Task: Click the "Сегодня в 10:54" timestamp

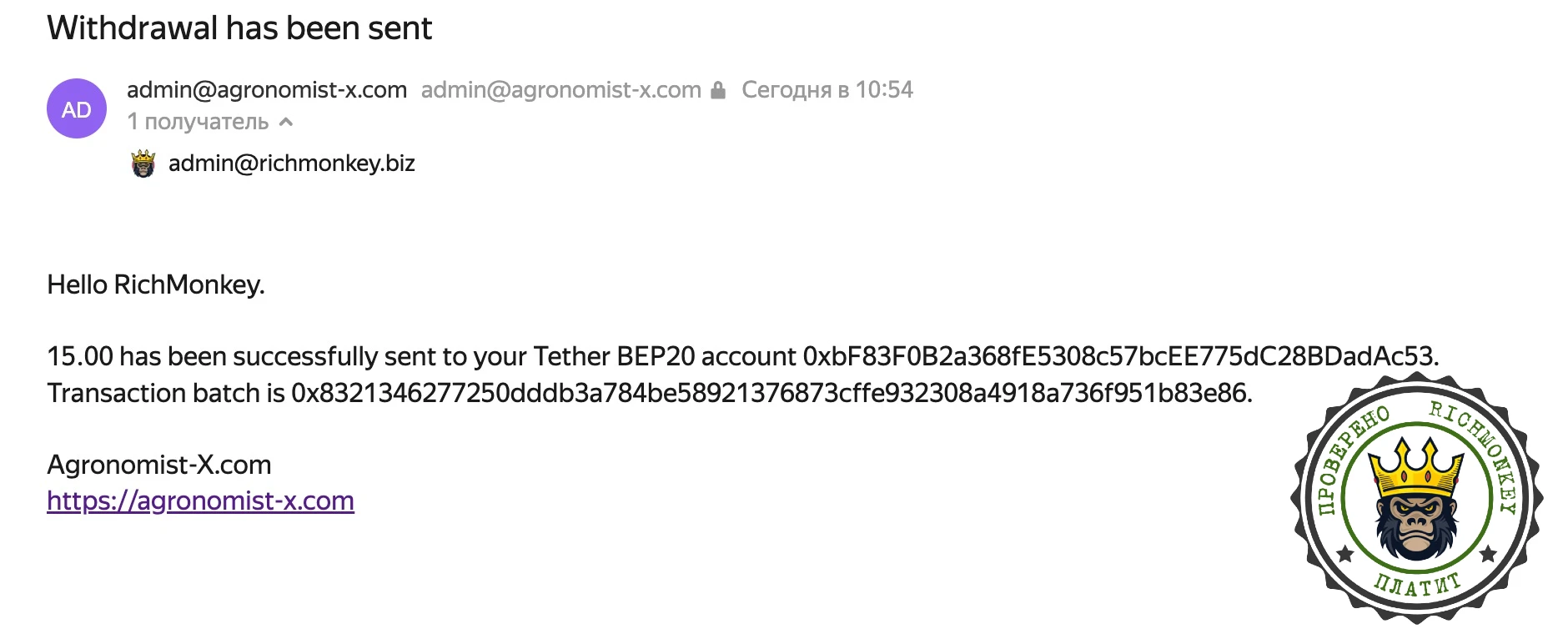Action: pos(827,90)
